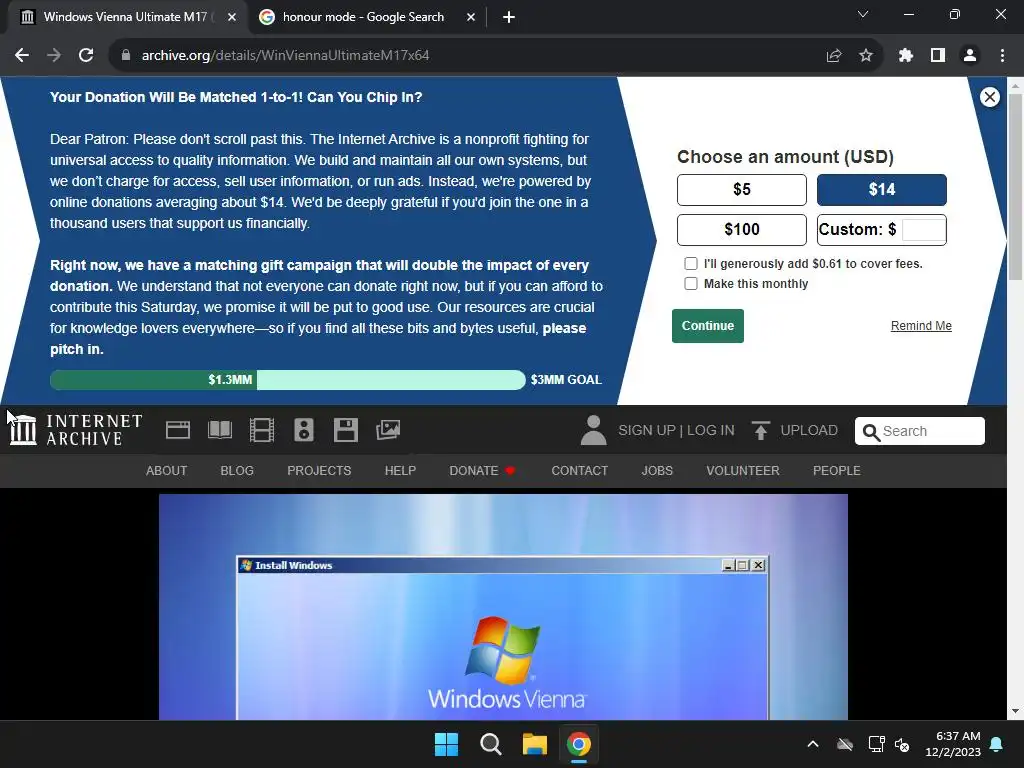1024x768 pixels.
Task: Open the Images icon in archive navbar
Action: coord(388,430)
